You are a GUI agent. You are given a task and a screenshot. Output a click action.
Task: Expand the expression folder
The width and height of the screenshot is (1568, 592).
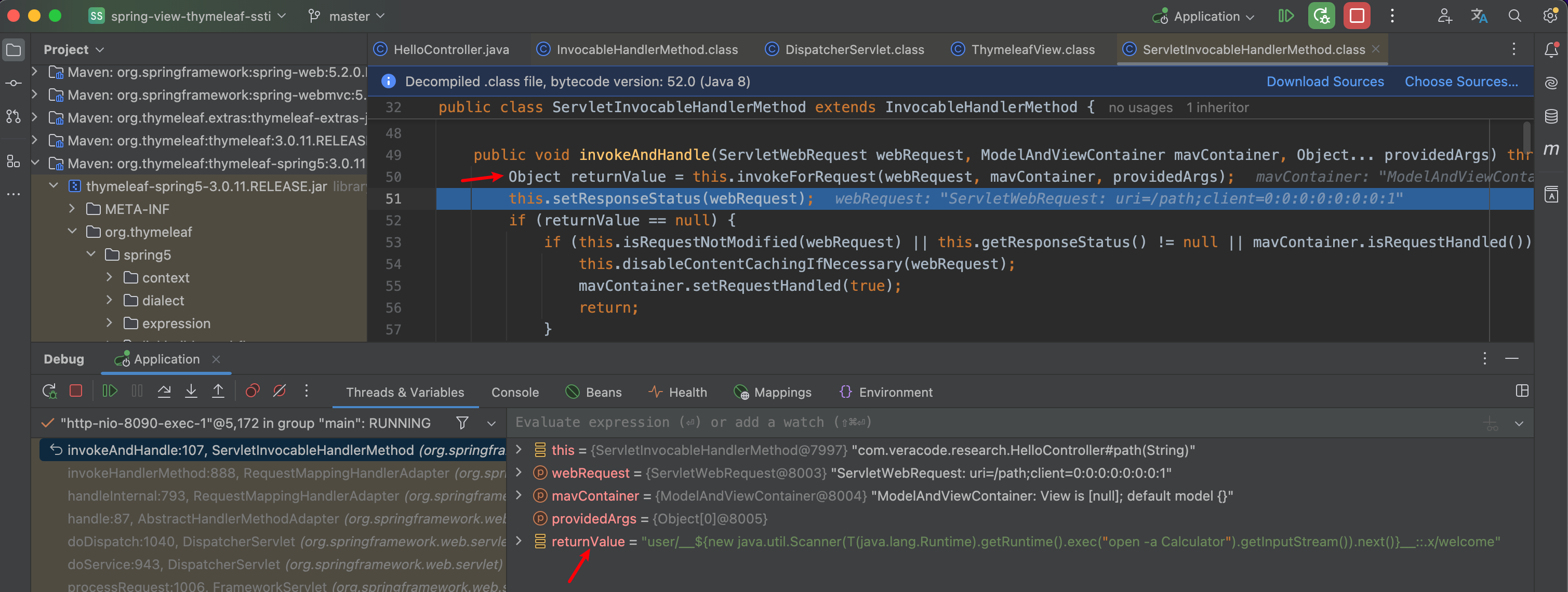tap(109, 322)
